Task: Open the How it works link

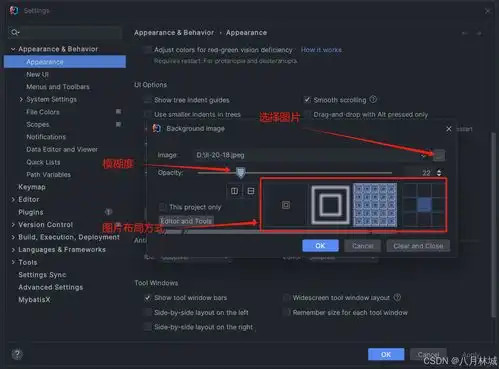Action: tap(321, 50)
